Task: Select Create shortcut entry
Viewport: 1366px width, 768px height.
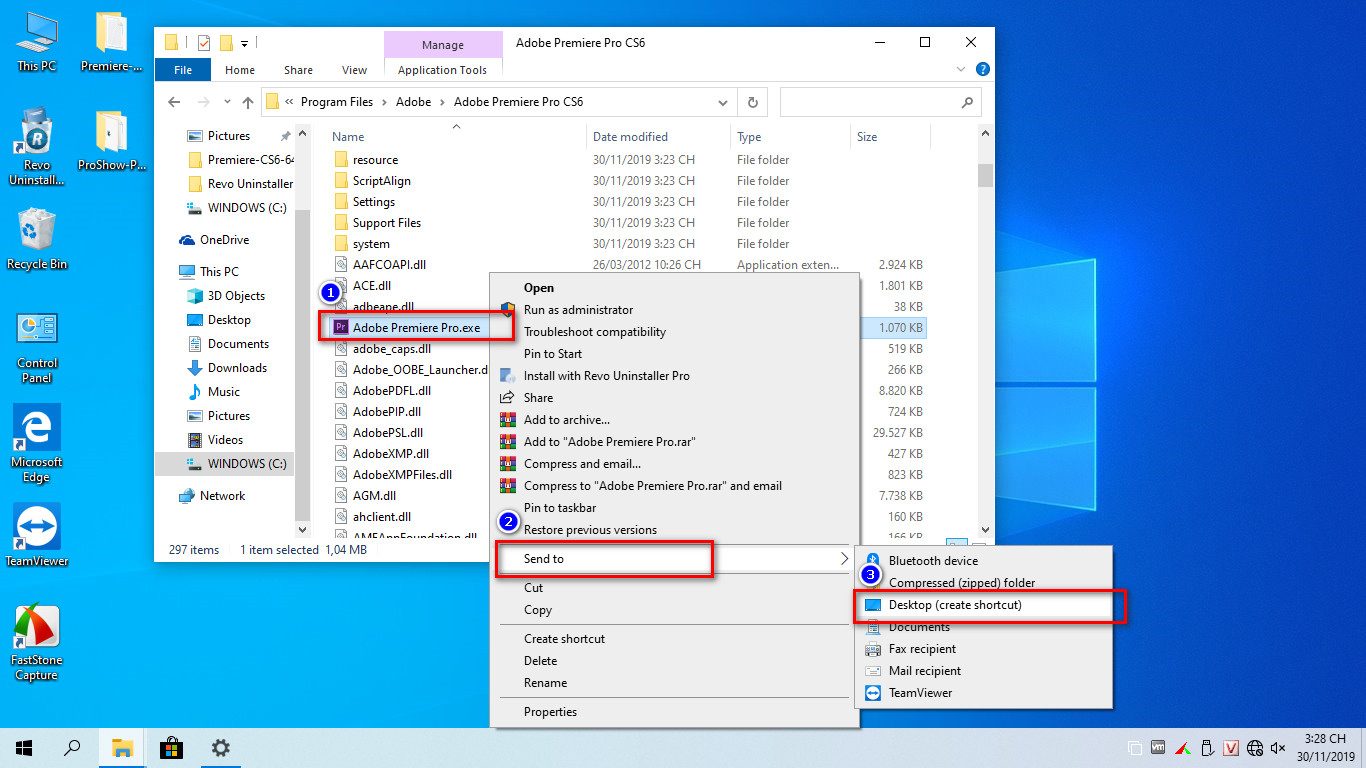Action: [x=564, y=639]
